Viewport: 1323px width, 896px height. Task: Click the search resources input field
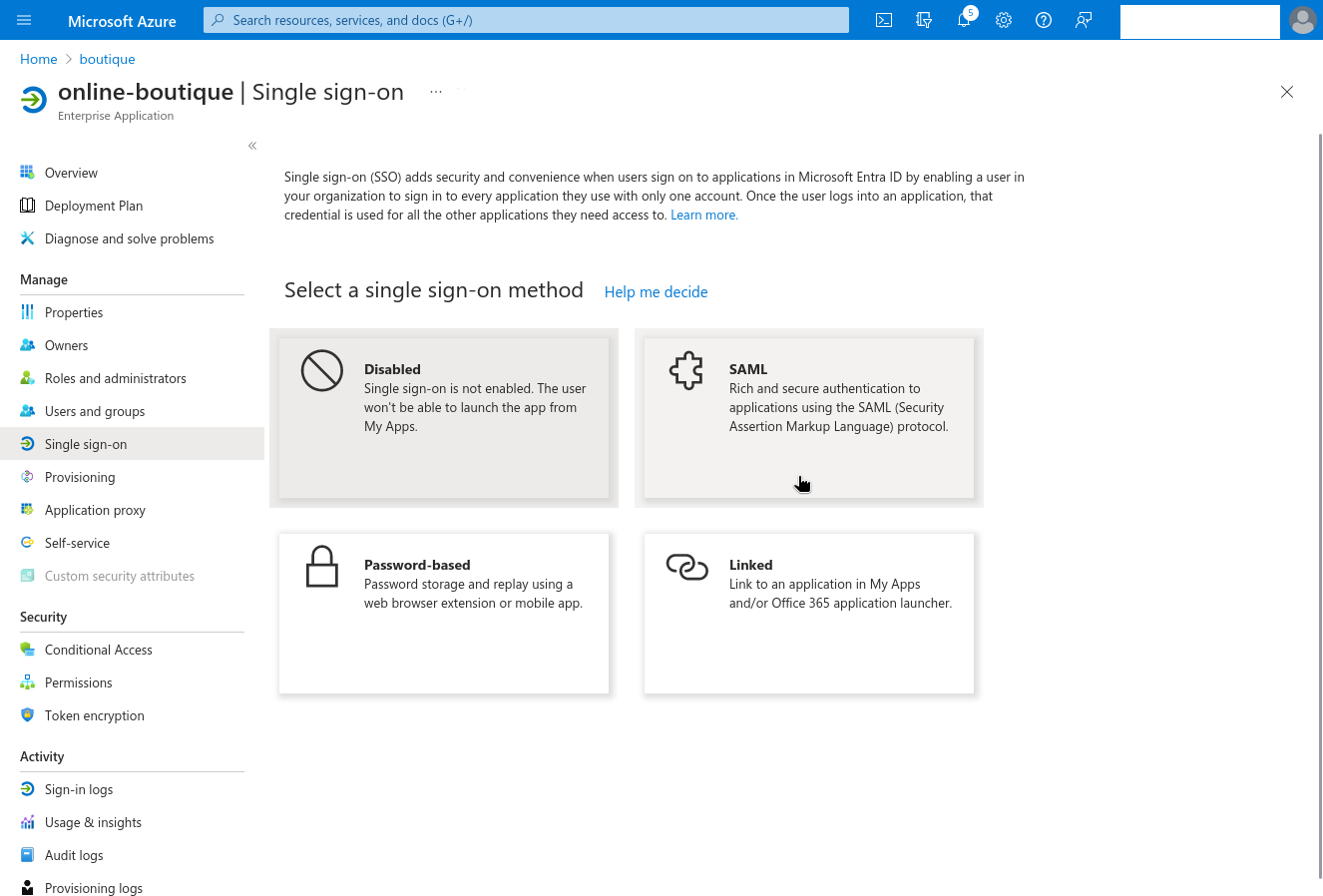pos(526,19)
